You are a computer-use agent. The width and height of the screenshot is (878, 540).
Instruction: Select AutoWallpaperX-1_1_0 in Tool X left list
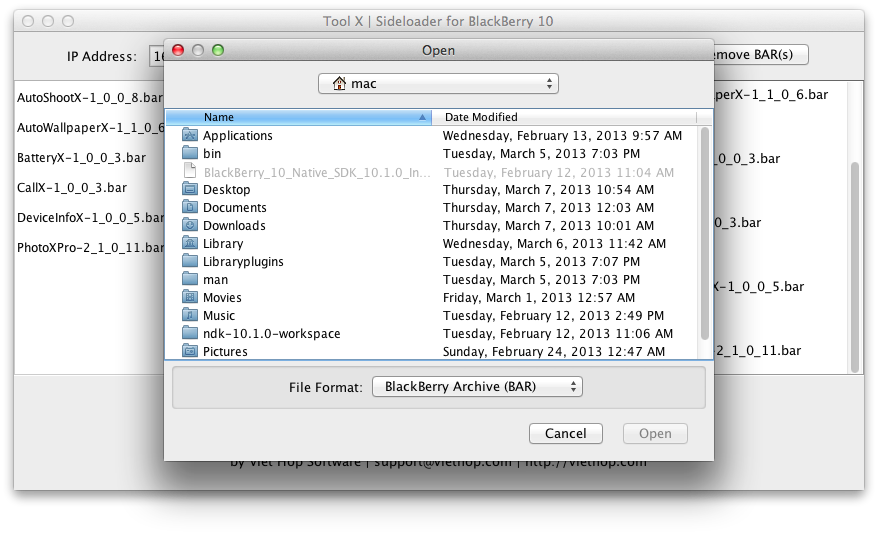click(91, 128)
